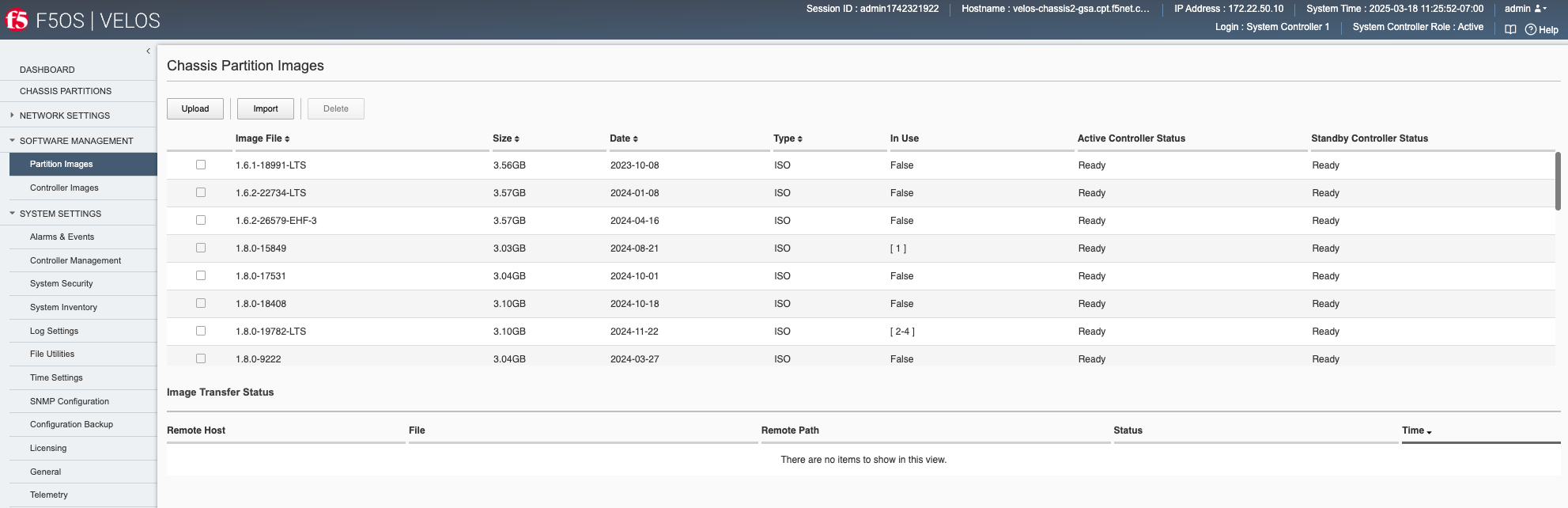Sort by Type column

(788, 138)
